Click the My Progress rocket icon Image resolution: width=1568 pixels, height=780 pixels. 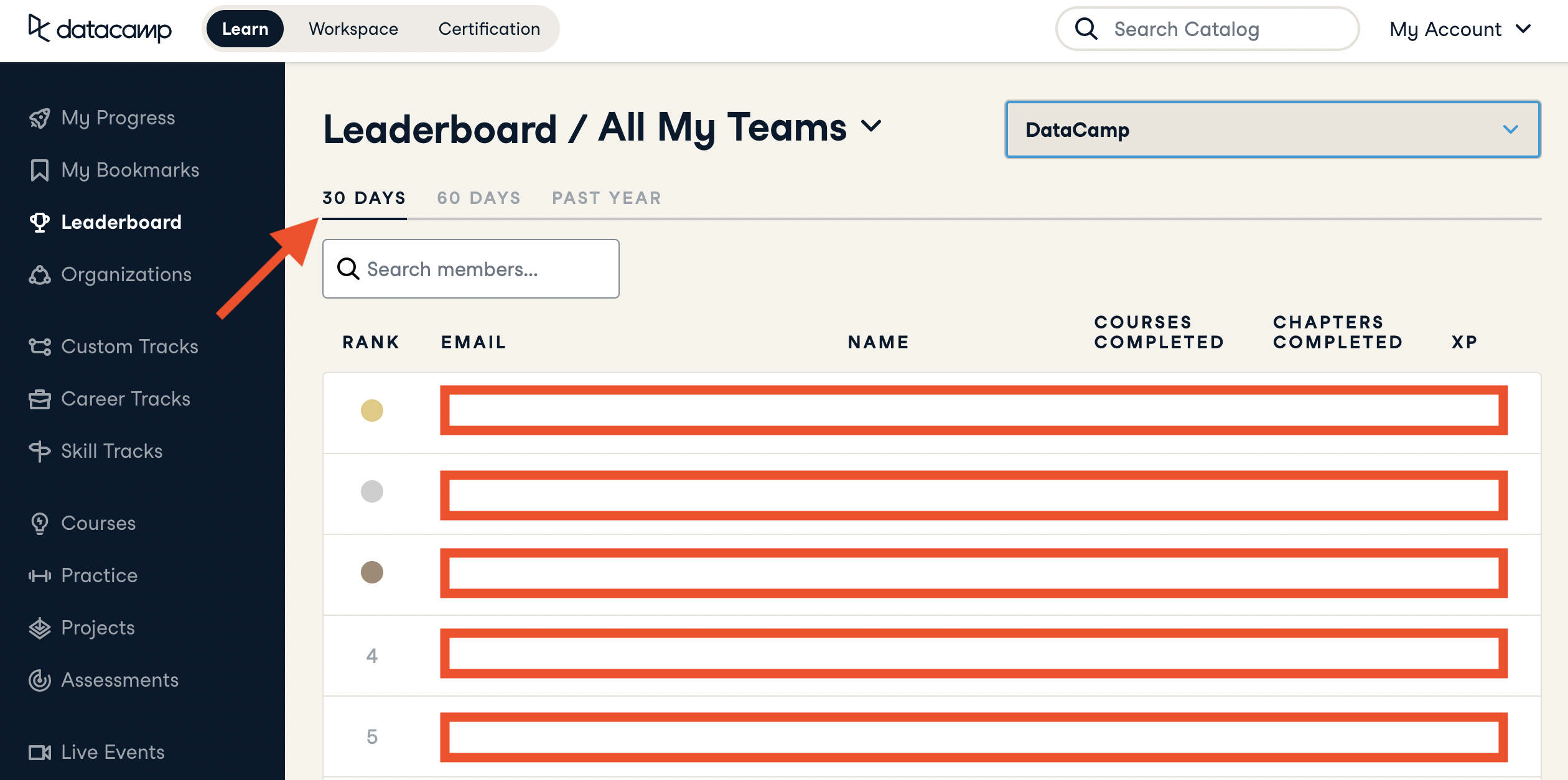point(40,118)
